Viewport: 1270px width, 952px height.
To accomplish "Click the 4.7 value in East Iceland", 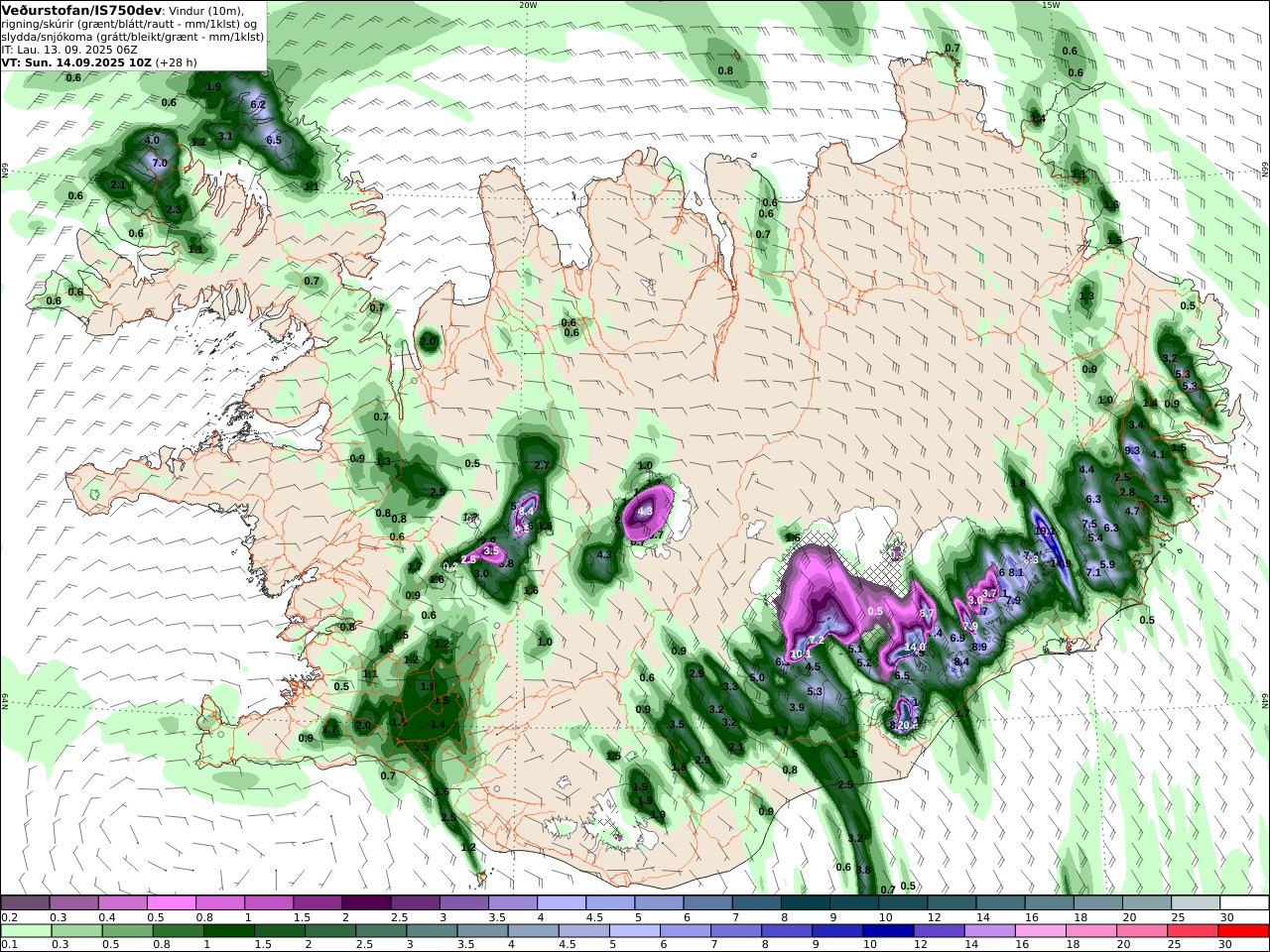I will click(x=1133, y=511).
